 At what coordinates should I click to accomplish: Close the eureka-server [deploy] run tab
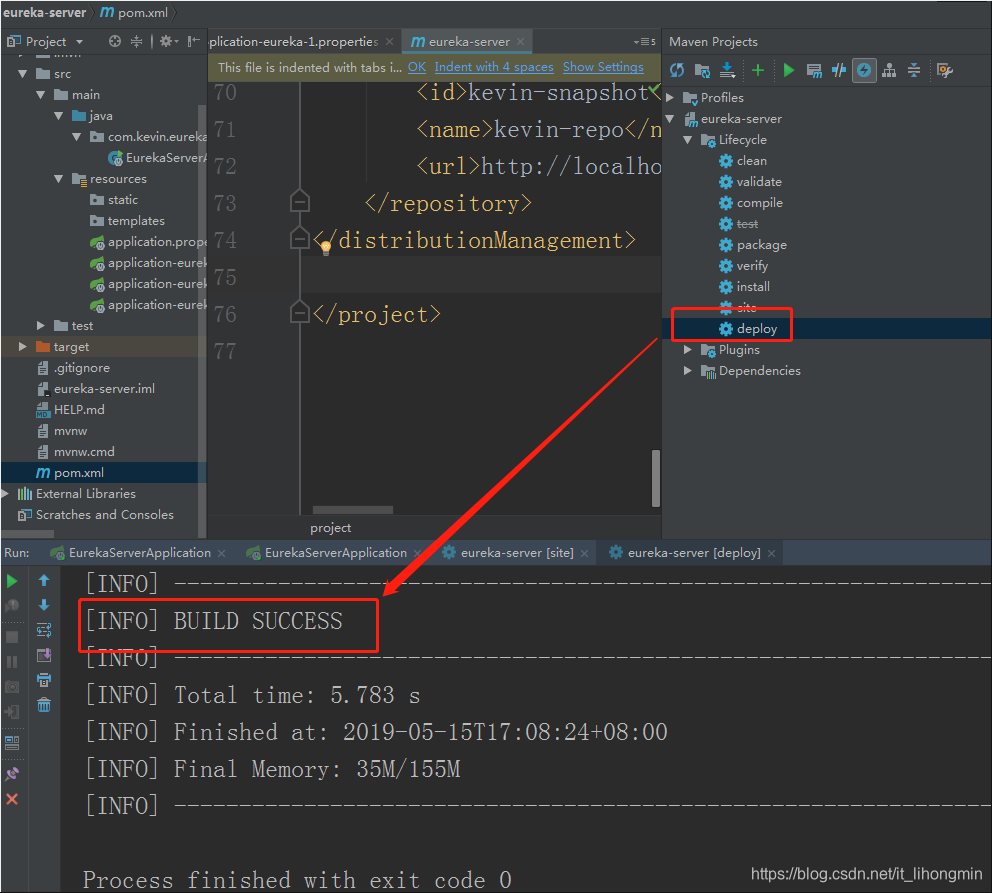coord(772,553)
